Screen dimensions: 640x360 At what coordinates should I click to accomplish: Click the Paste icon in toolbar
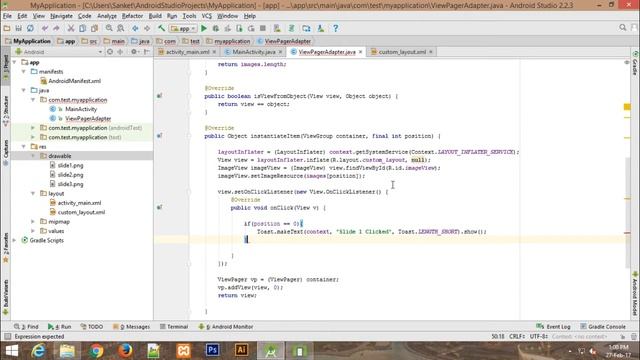coord(94,28)
